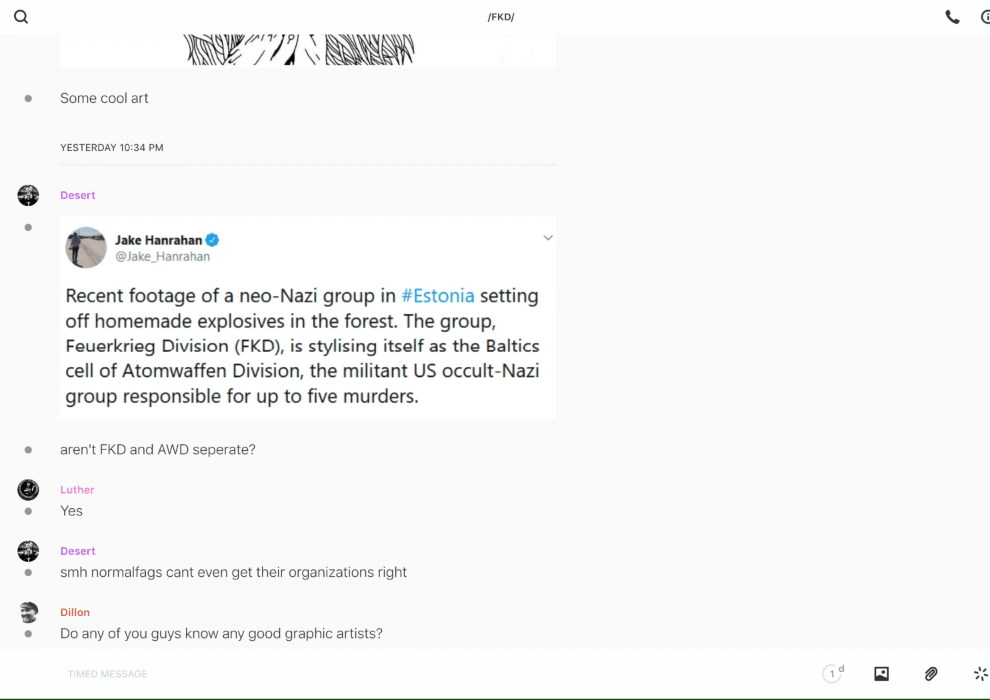
Task: Click the /FKD/ conversation title
Action: (x=501, y=17)
